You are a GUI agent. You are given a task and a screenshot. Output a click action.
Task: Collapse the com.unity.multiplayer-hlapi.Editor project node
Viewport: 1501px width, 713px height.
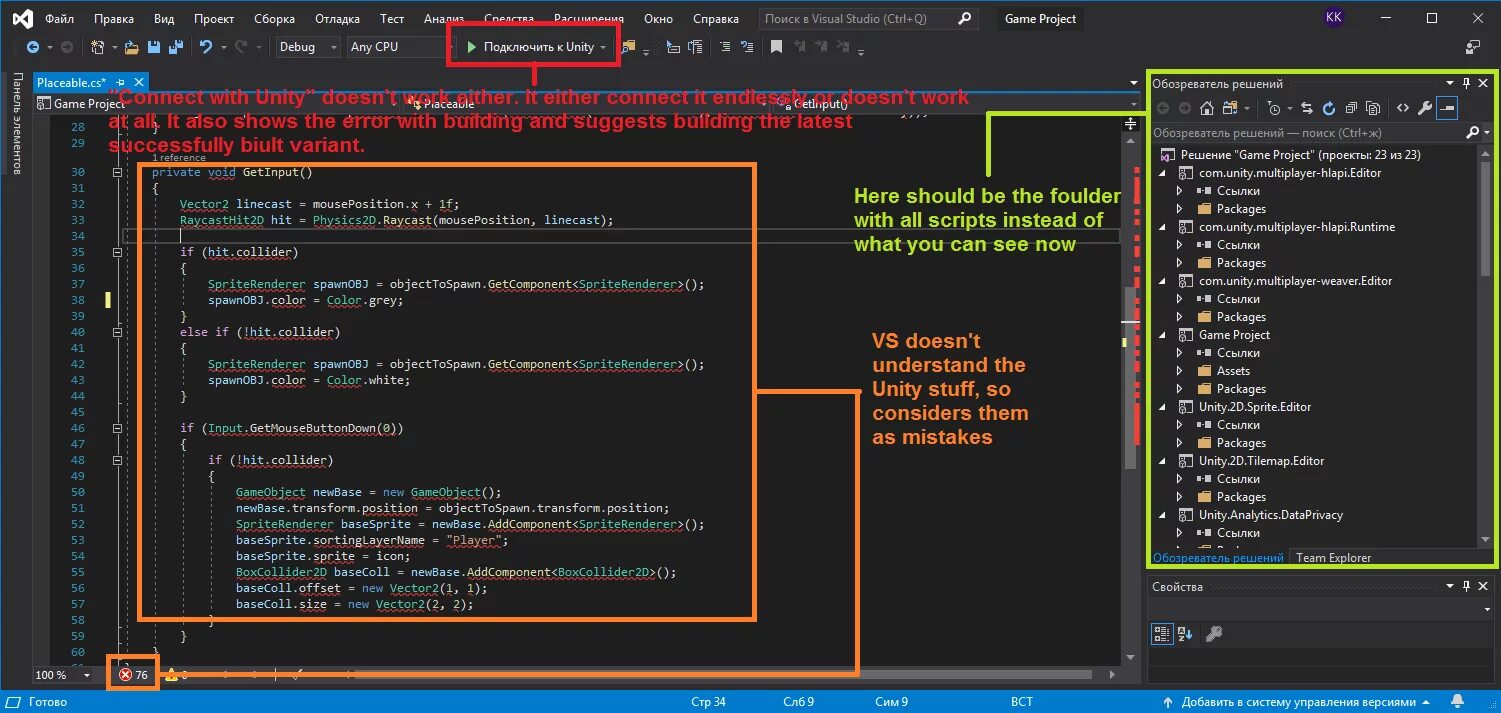[1162, 173]
